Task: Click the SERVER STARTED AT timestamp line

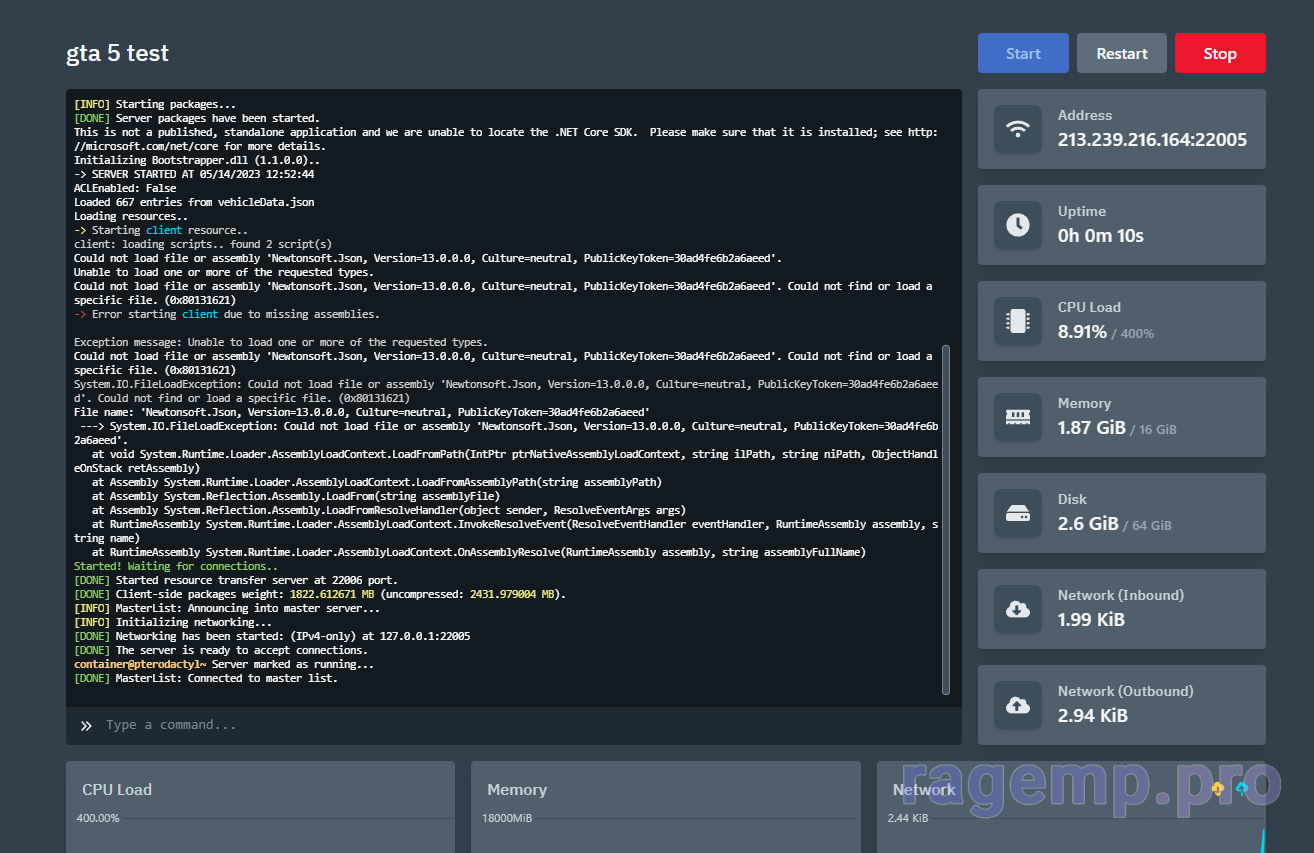Action: click(194, 174)
